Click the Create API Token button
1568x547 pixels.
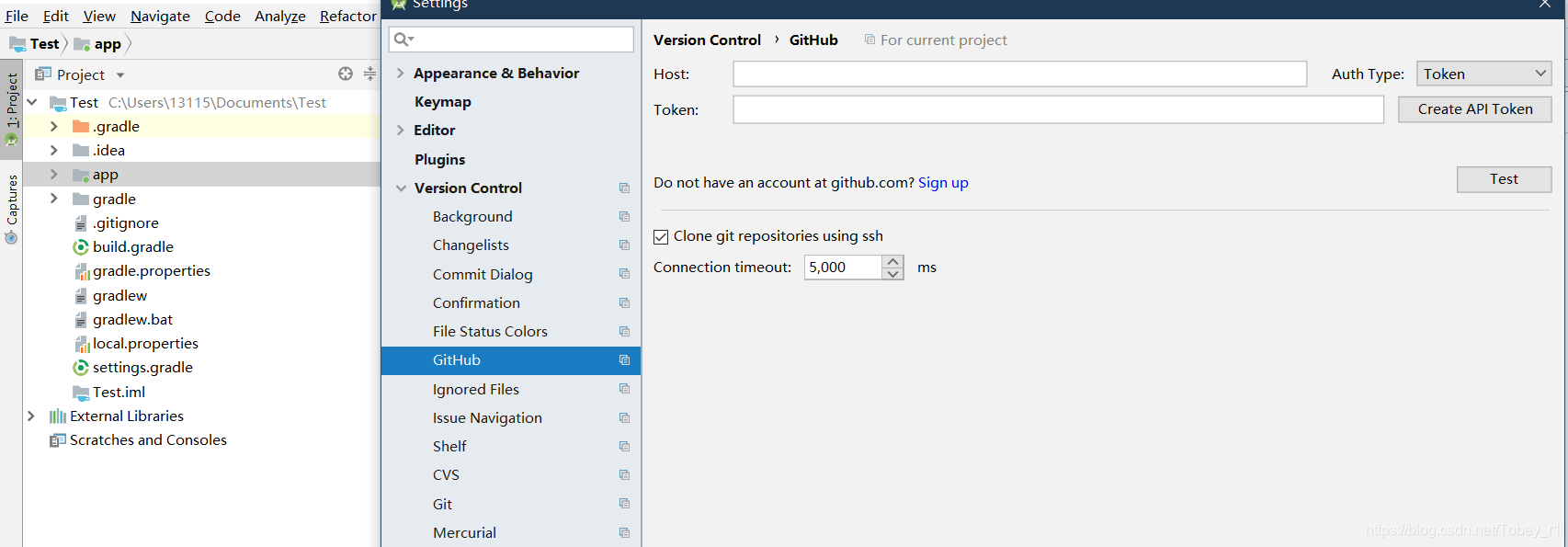pyautogui.click(x=1474, y=109)
